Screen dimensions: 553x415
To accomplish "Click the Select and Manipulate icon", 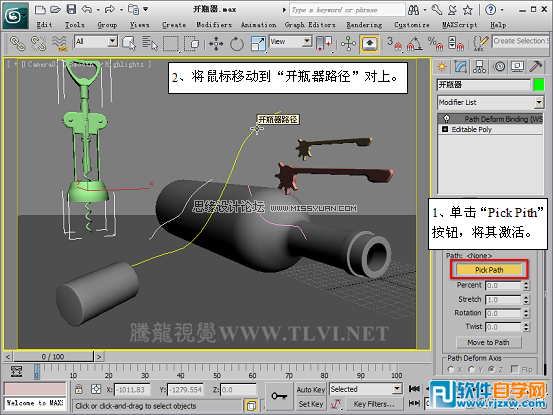I will pyautogui.click(x=348, y=44).
